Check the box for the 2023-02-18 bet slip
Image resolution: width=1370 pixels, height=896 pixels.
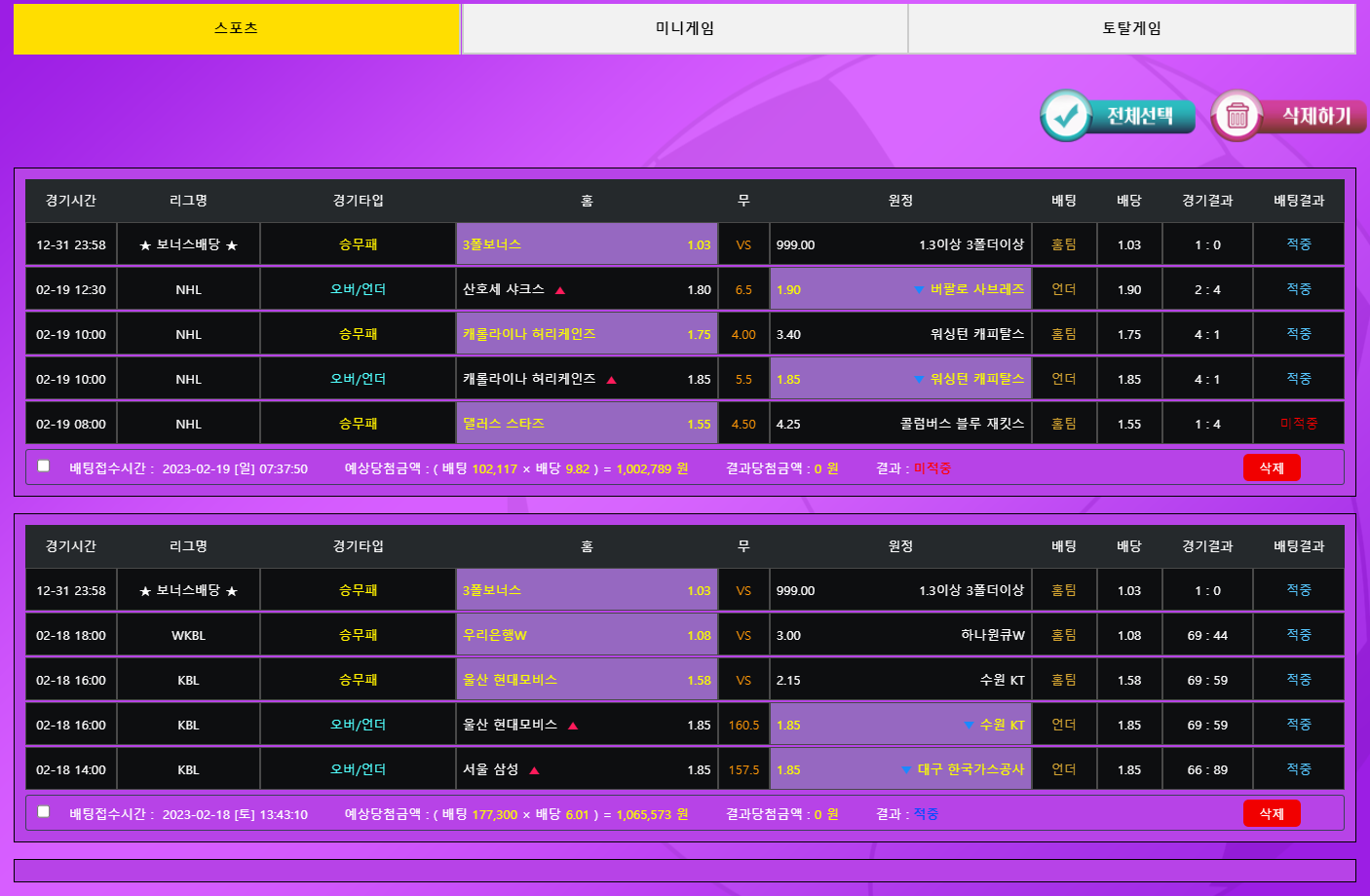[x=44, y=812]
